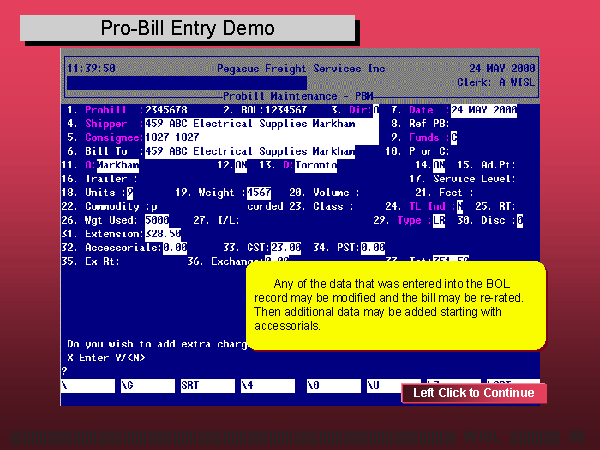The height and width of the screenshot is (450, 600).
Task: Click the Left Click to Continue button
Action: (x=474, y=393)
